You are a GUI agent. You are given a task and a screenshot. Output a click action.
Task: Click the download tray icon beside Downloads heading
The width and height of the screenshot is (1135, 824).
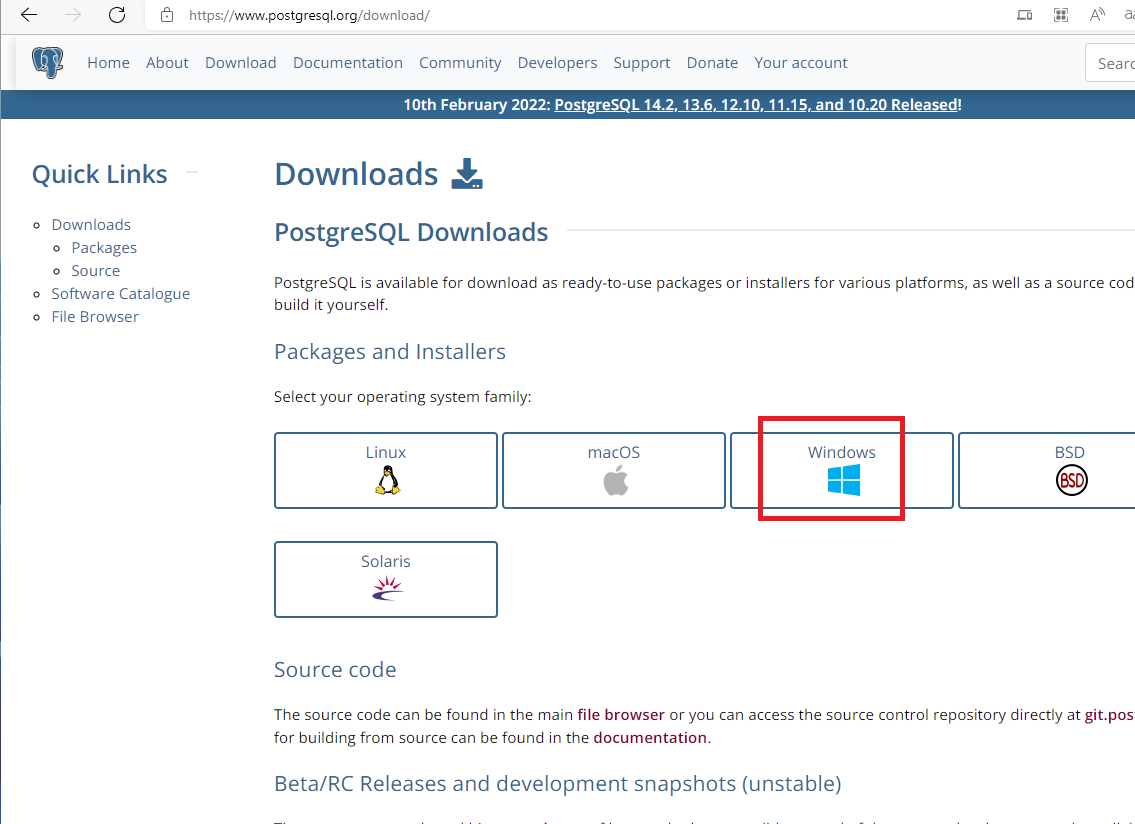467,174
